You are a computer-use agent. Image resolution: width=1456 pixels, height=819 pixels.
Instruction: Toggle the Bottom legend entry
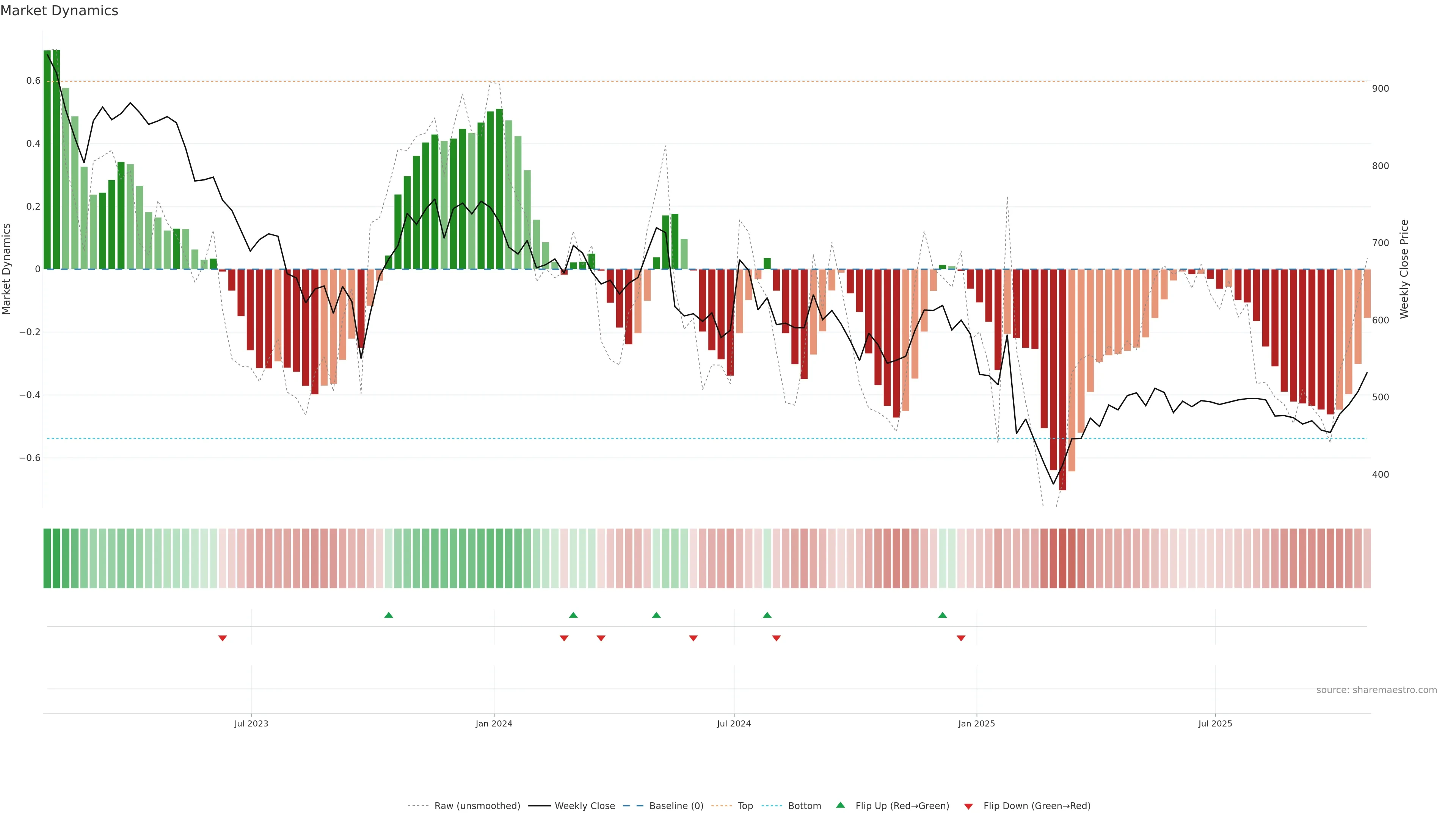[x=804, y=806]
